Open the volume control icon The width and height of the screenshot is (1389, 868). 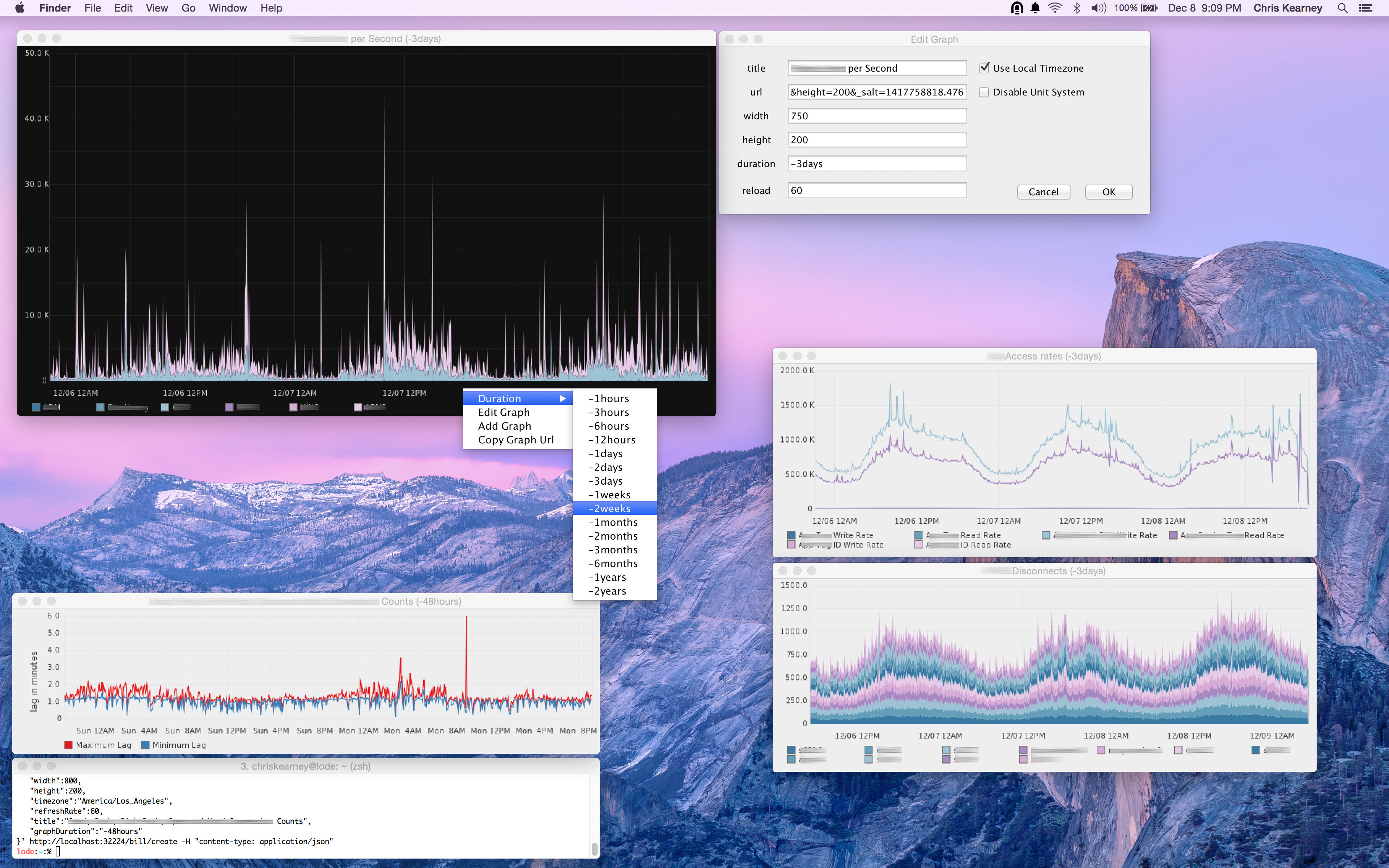point(1098,8)
